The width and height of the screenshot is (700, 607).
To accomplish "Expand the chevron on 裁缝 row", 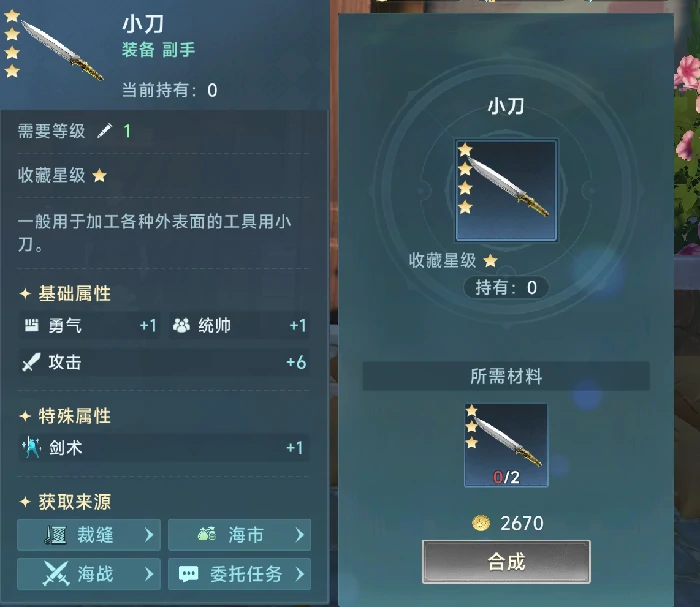I will tap(149, 535).
